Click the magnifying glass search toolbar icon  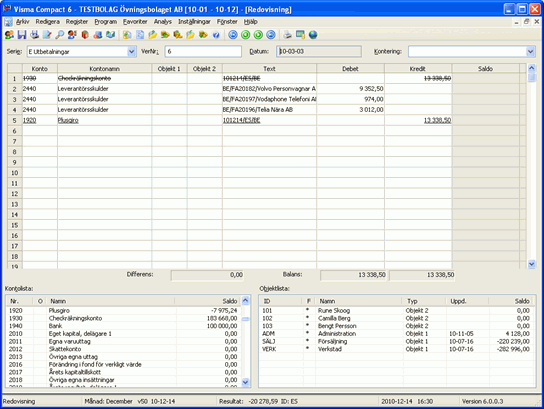60,35
